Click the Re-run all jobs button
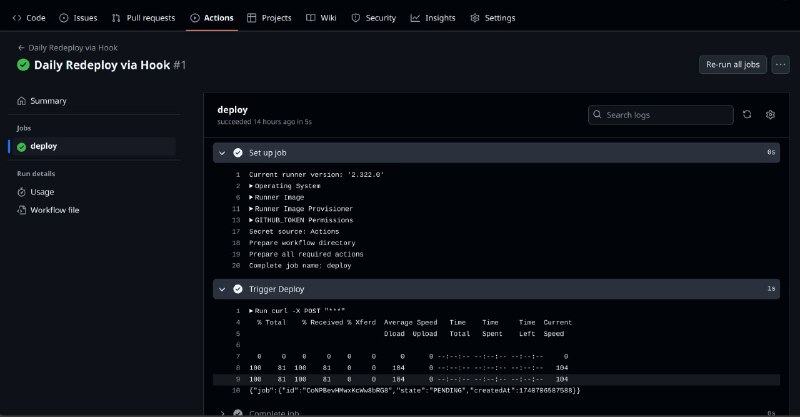 click(733, 65)
